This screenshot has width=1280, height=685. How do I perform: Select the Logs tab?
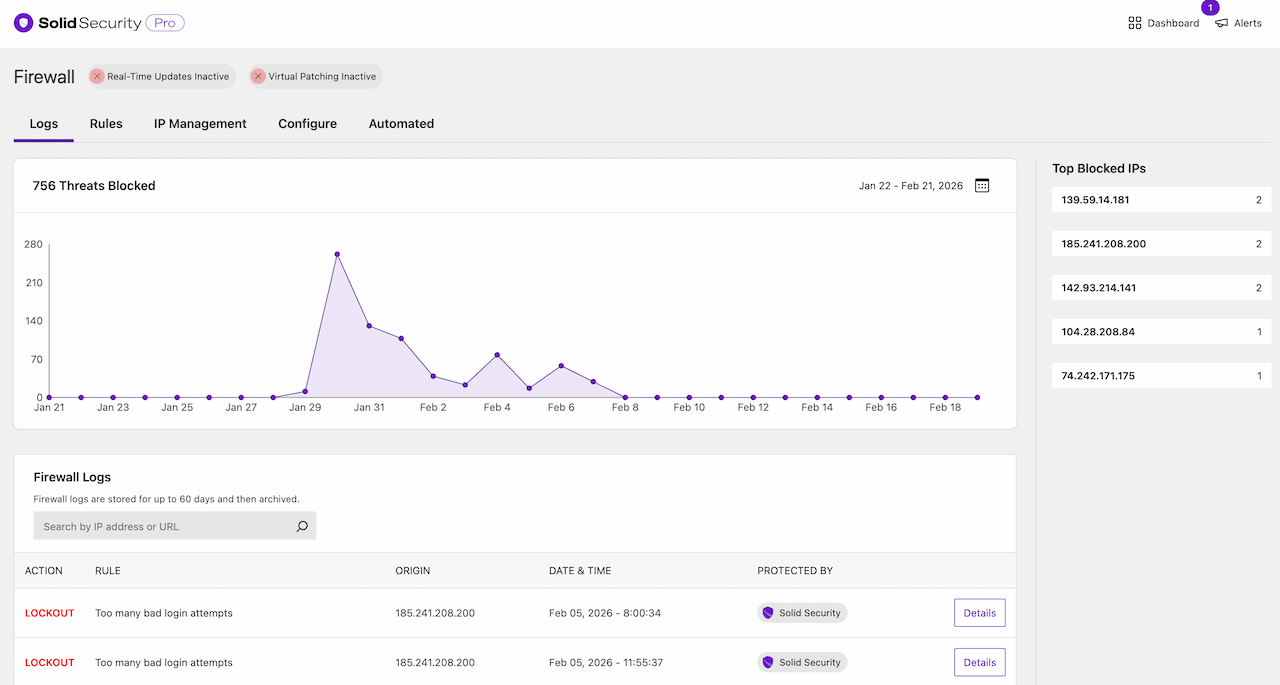pyautogui.click(x=43, y=123)
